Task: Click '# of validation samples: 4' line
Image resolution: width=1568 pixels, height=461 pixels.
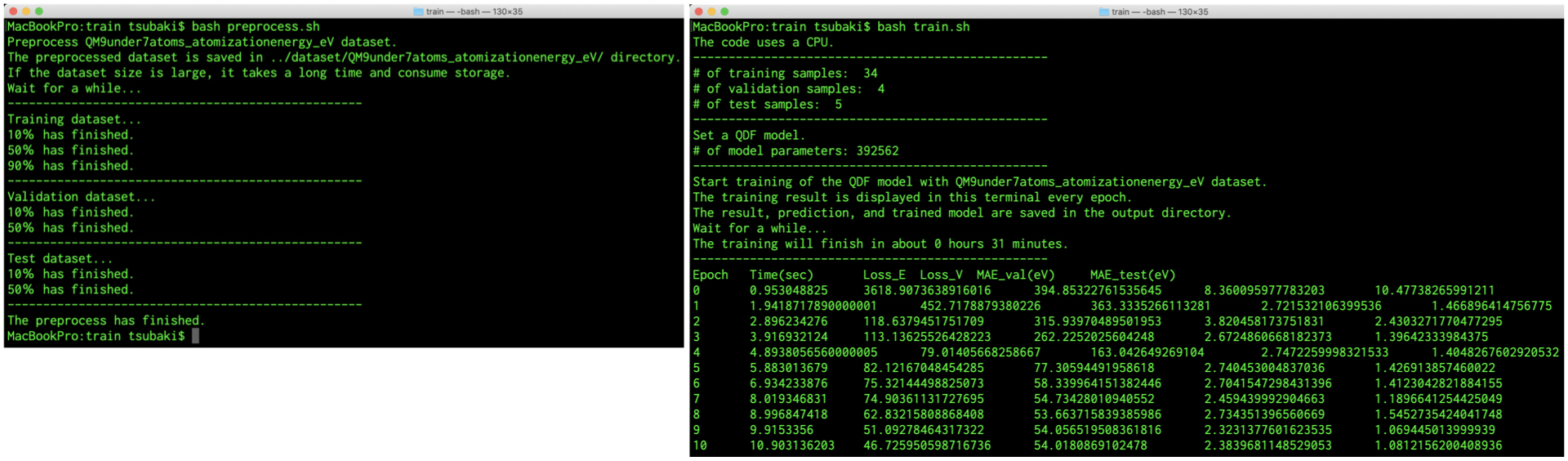Action: point(788,89)
